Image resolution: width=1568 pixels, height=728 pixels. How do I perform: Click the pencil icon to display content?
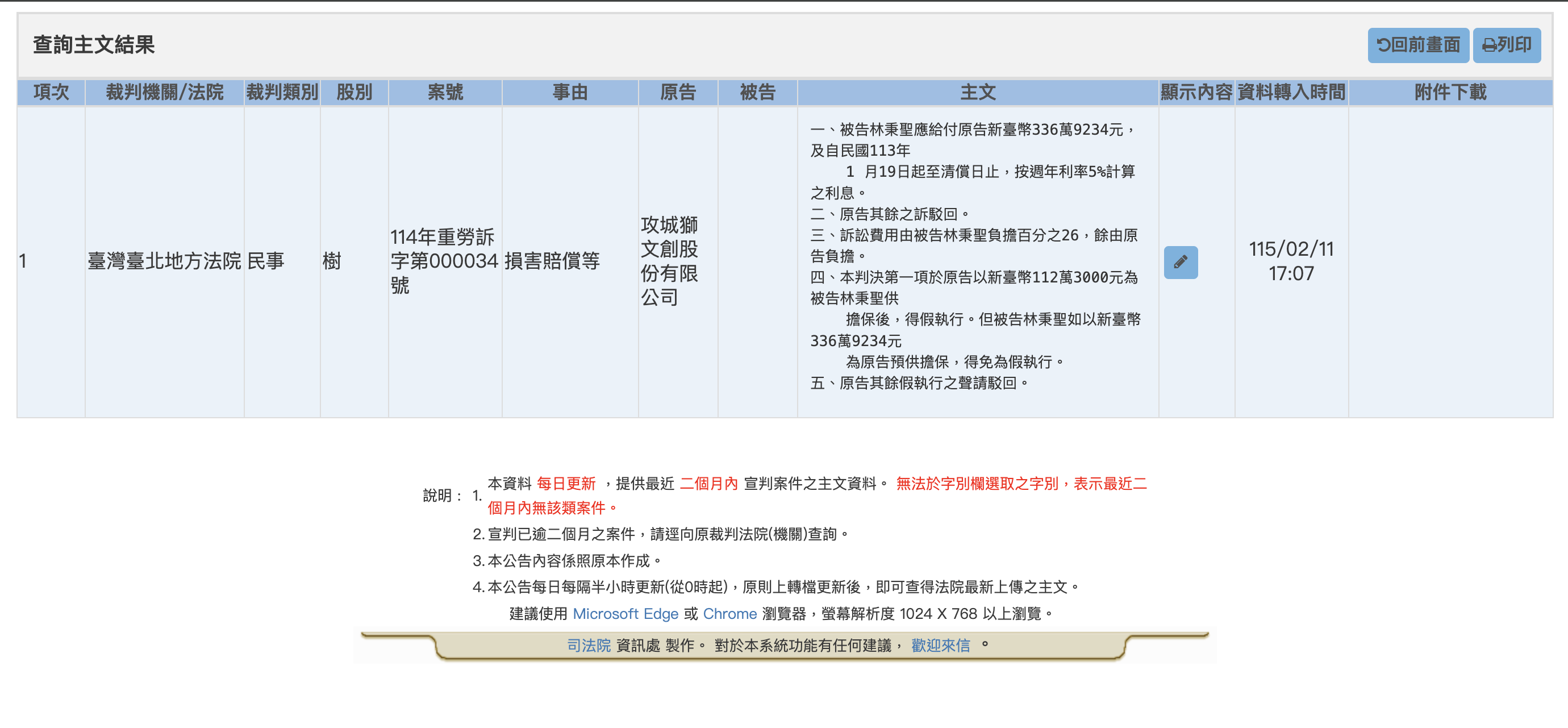click(x=1181, y=263)
